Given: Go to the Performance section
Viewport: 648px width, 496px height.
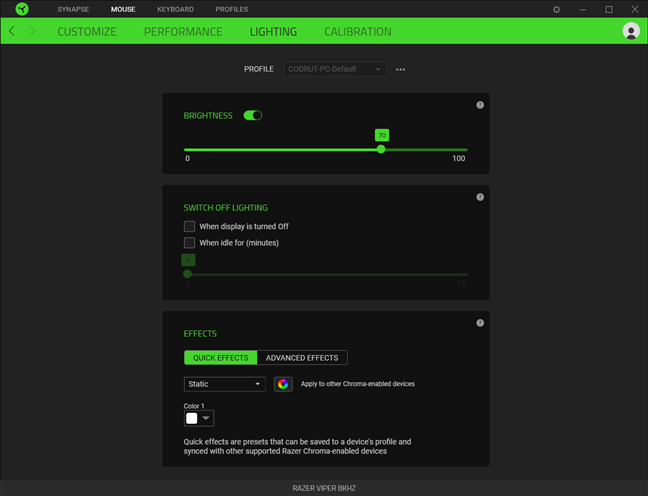Looking at the screenshot, I should (x=183, y=31).
